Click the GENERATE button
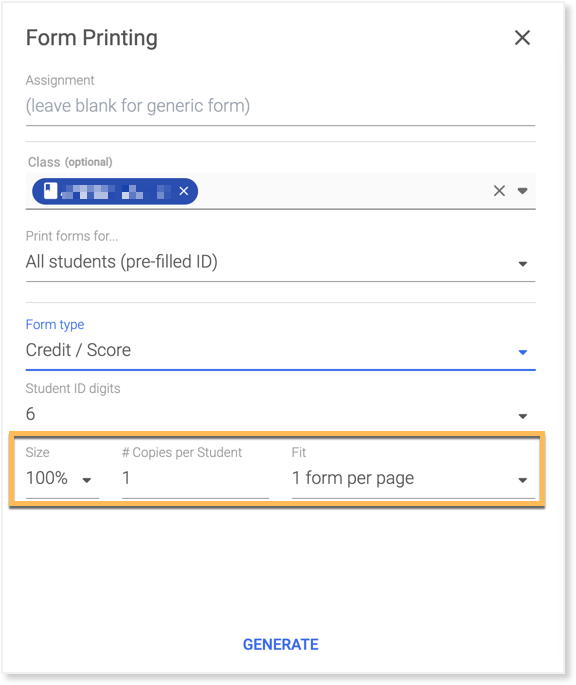 pos(281,644)
